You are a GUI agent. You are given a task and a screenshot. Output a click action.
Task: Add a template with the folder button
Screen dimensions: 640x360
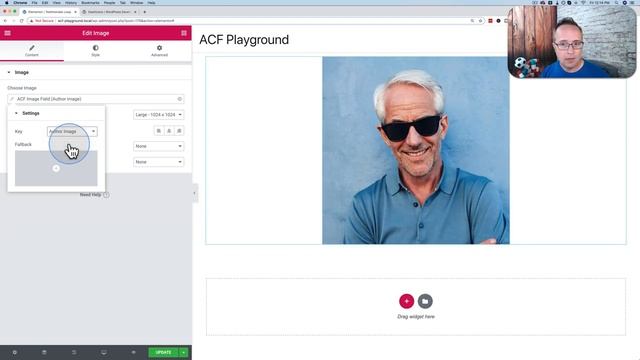(x=425, y=301)
